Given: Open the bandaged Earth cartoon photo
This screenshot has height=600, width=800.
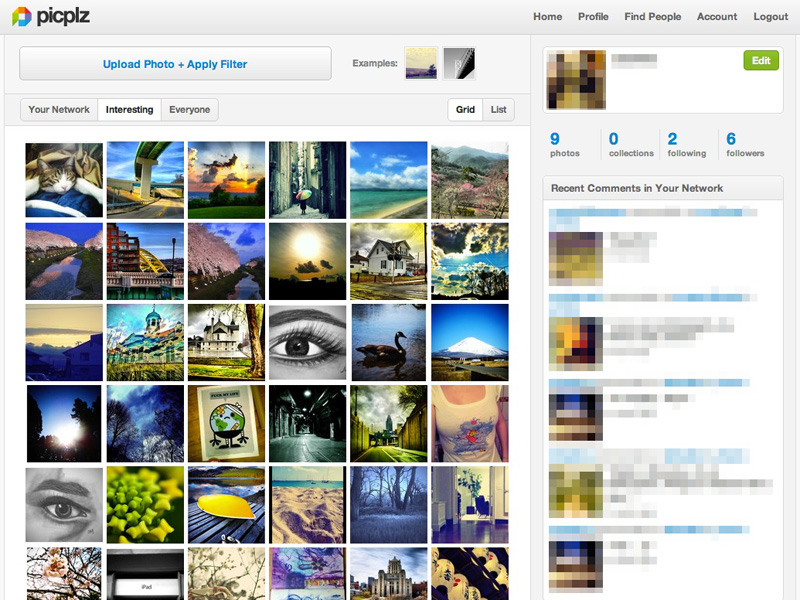Looking at the screenshot, I should point(226,423).
